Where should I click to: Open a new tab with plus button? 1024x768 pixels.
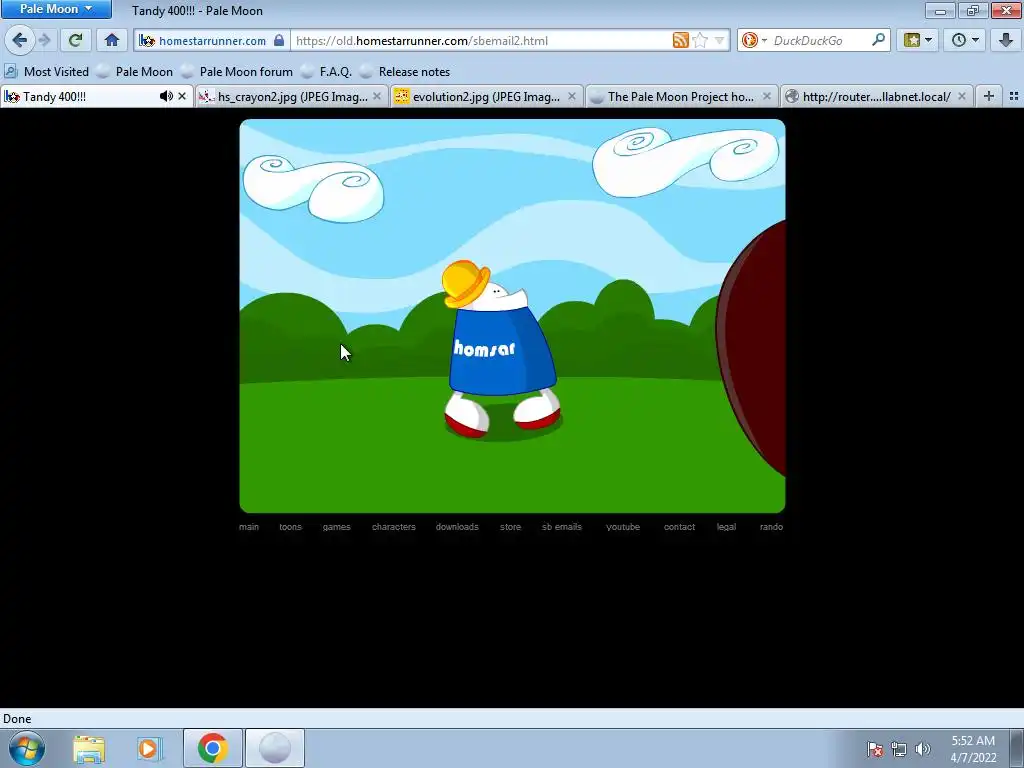[989, 97]
